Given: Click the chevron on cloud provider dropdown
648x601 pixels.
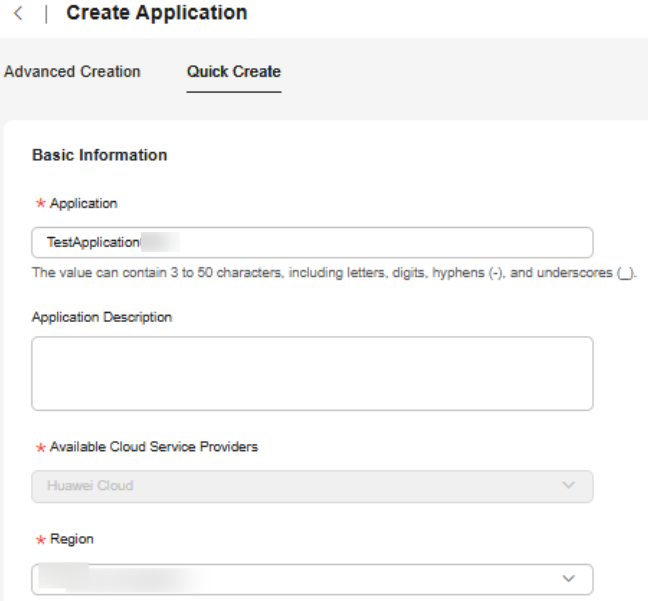Looking at the screenshot, I should [569, 486].
